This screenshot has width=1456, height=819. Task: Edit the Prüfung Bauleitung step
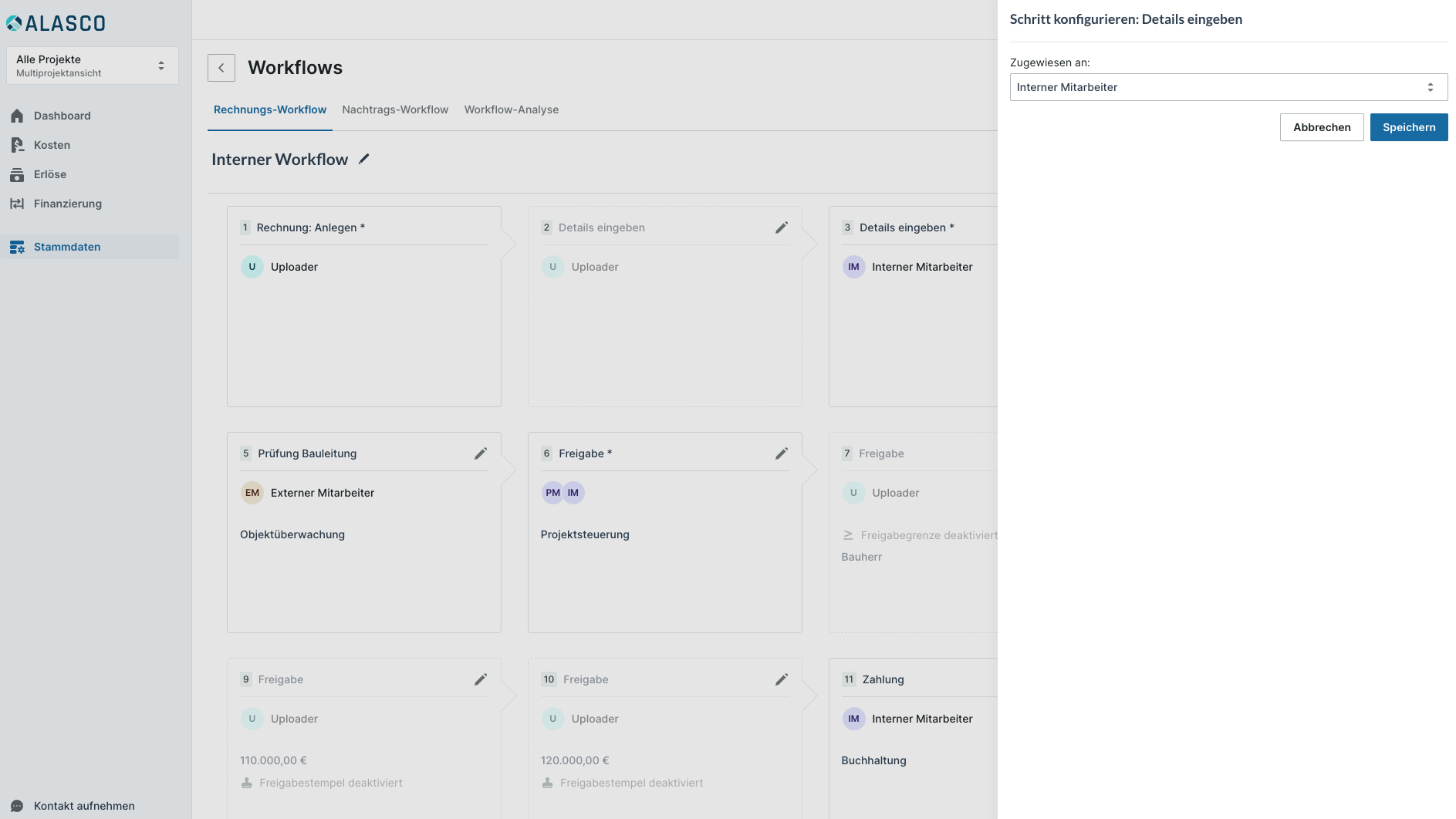(x=480, y=453)
